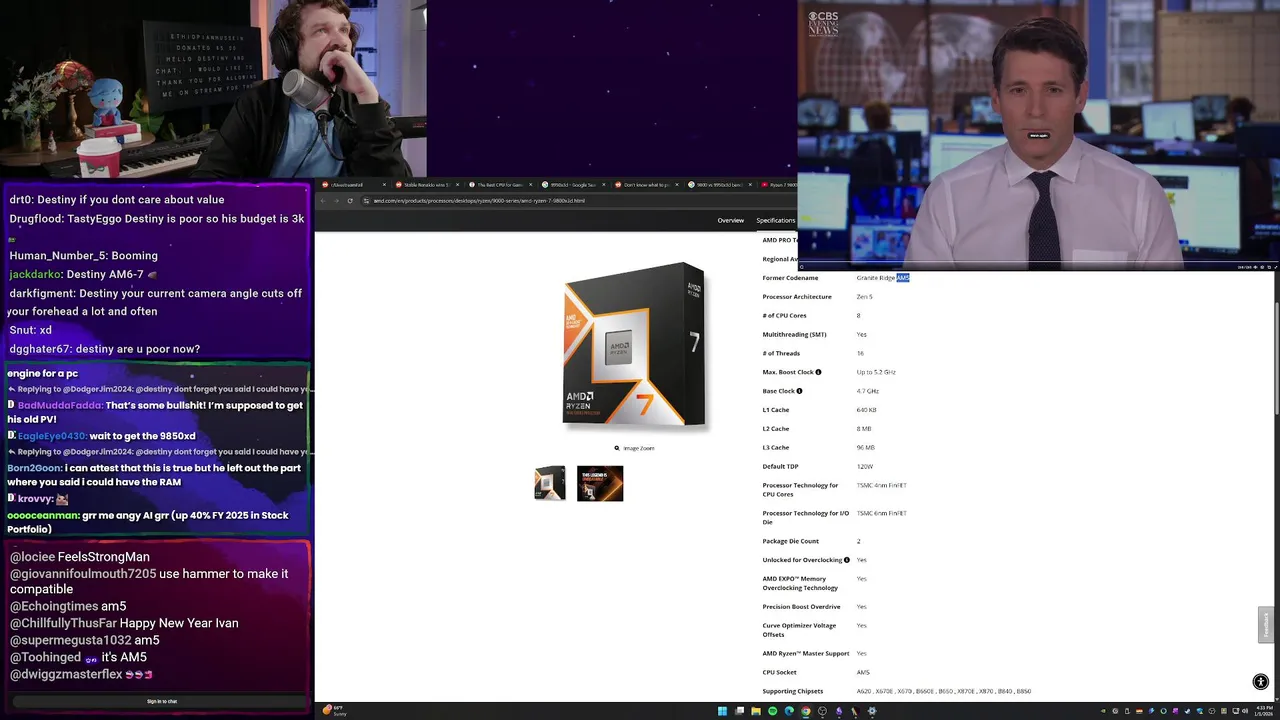Screen dimensions: 1280x720
Task: Switch to 'Don't know what to pick' tab
Action: (x=644, y=185)
